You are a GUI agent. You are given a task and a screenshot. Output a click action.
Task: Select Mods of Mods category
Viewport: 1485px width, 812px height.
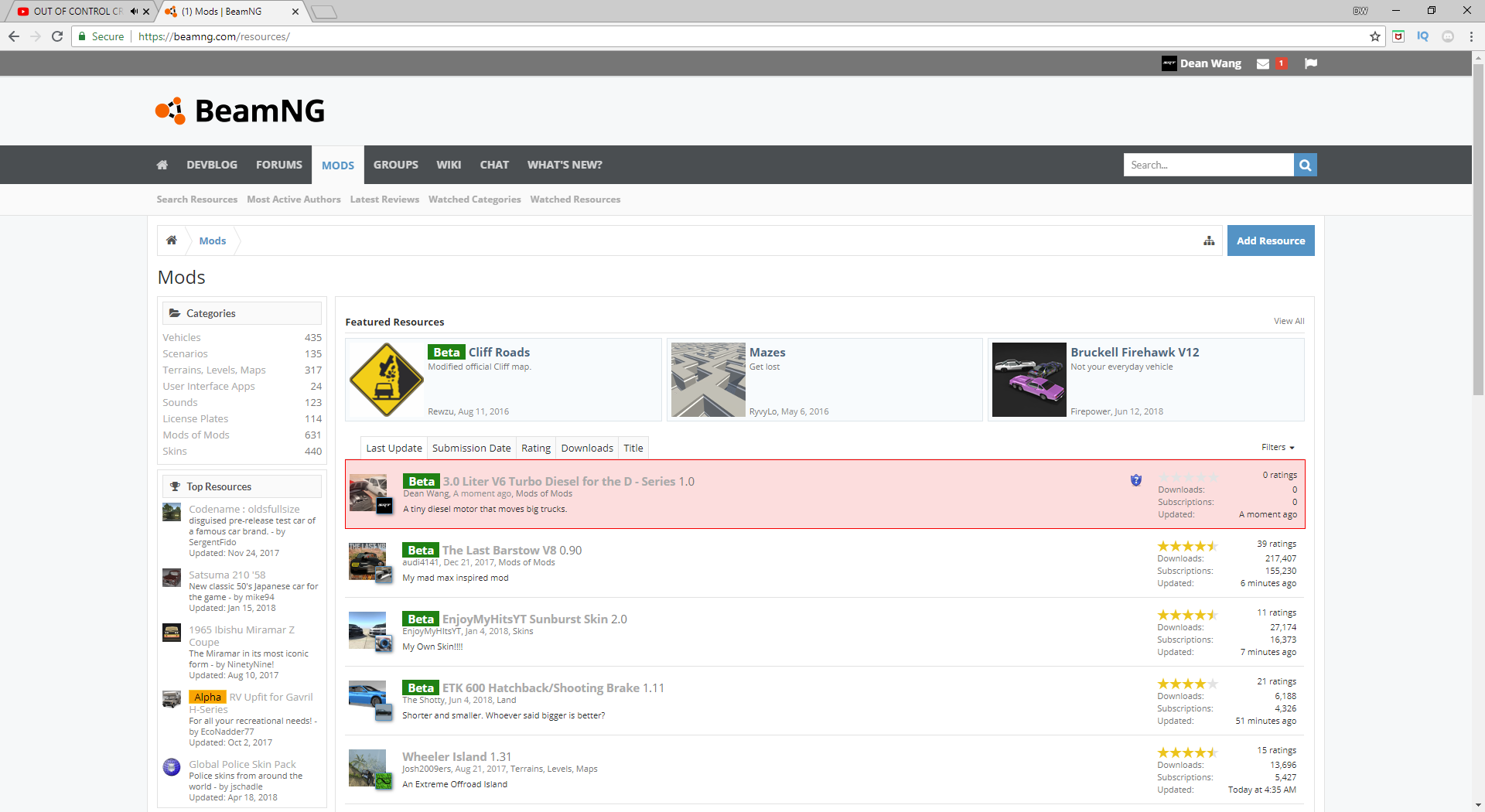click(196, 435)
